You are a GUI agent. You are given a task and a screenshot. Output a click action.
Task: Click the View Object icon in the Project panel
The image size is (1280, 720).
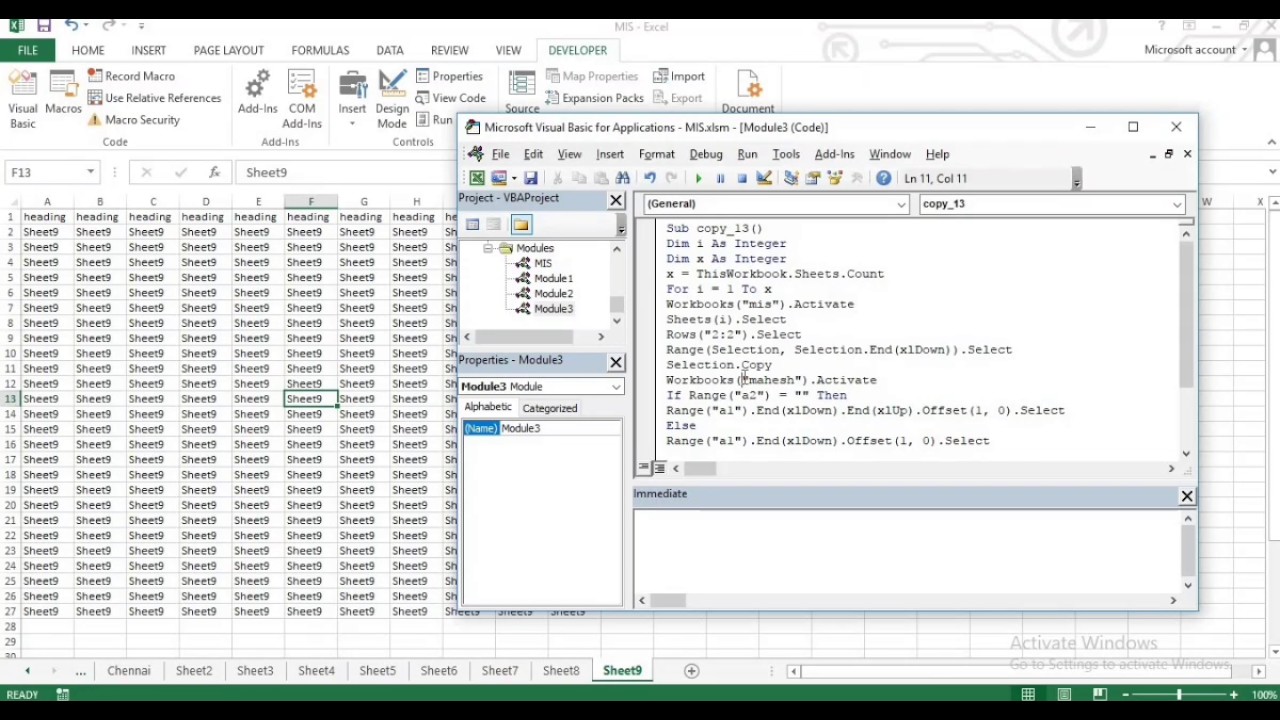(494, 224)
